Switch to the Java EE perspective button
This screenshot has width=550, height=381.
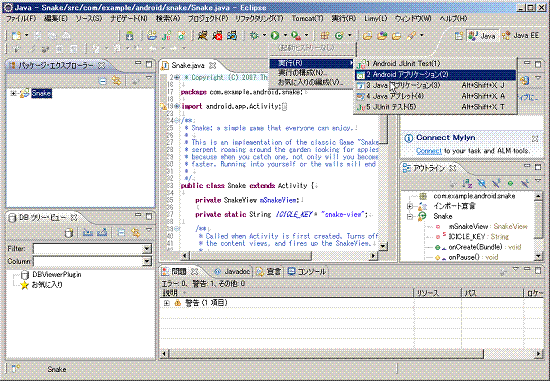521,36
